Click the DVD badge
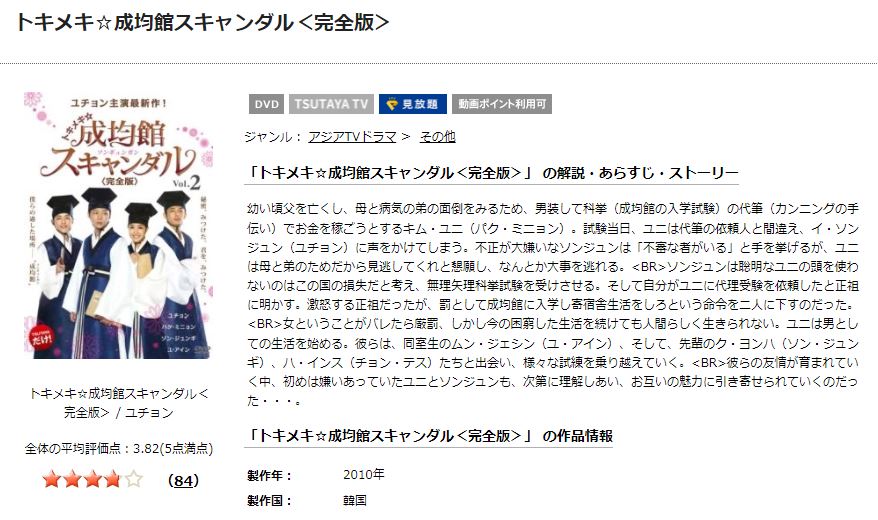The image size is (878, 520). (x=267, y=104)
